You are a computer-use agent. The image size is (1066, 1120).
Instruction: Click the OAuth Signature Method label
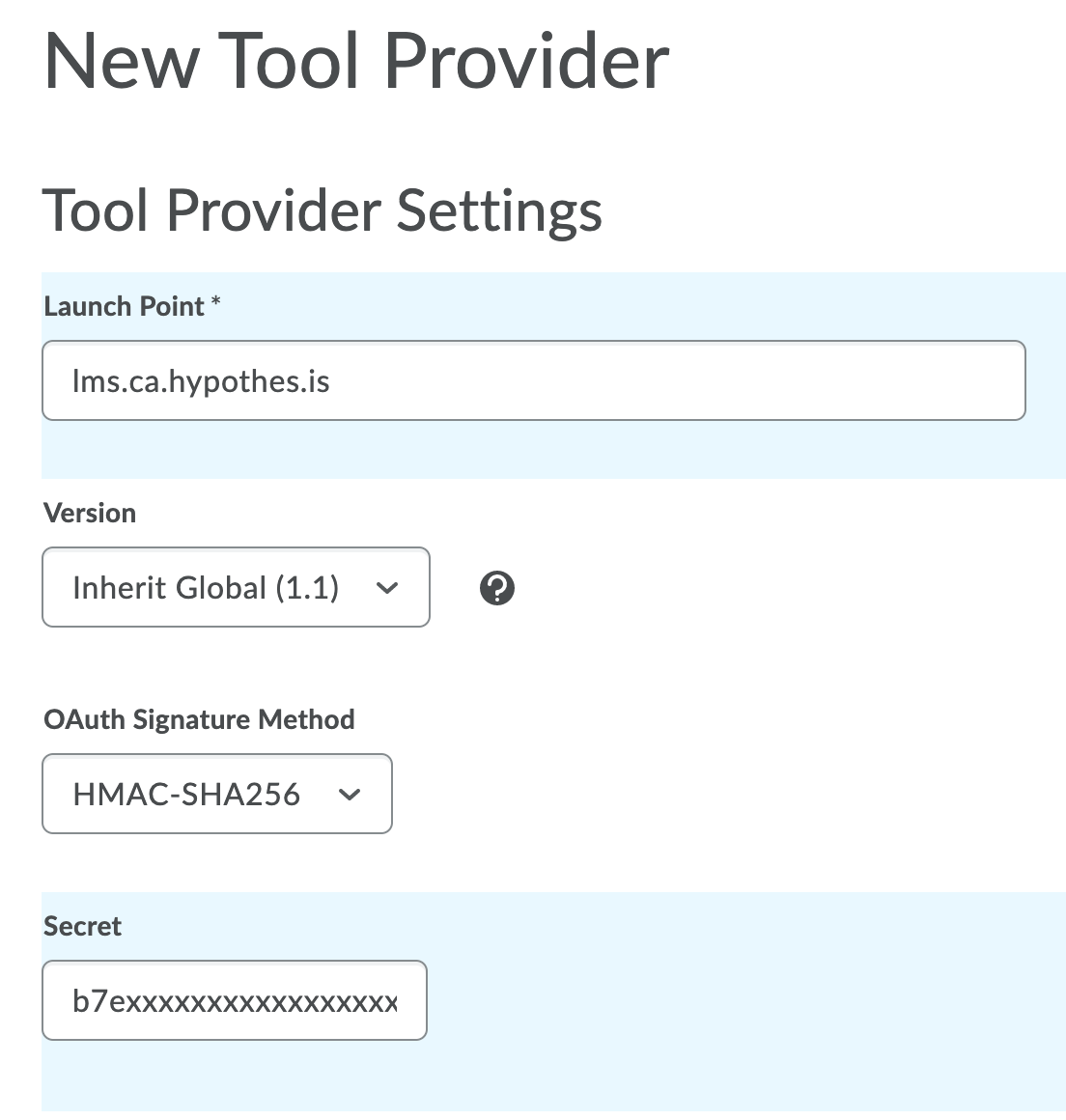(x=199, y=719)
